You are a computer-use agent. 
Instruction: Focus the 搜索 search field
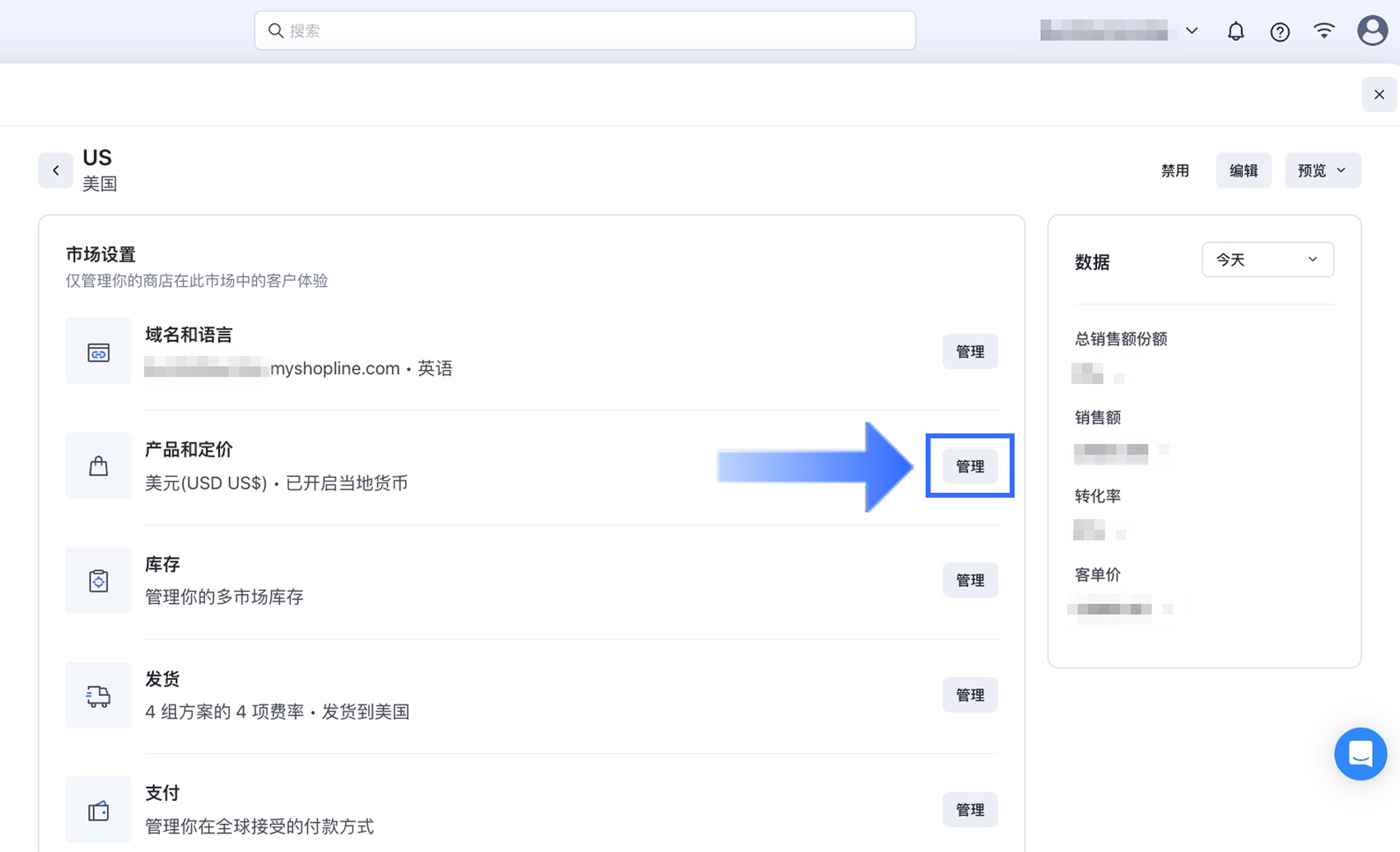tap(585, 30)
